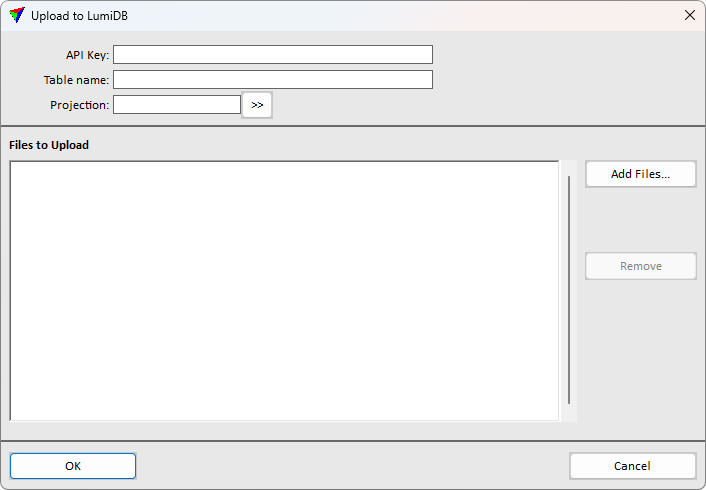The height and width of the screenshot is (490, 706).
Task: Click the 'Projection:' label
Action: [x=79, y=104]
